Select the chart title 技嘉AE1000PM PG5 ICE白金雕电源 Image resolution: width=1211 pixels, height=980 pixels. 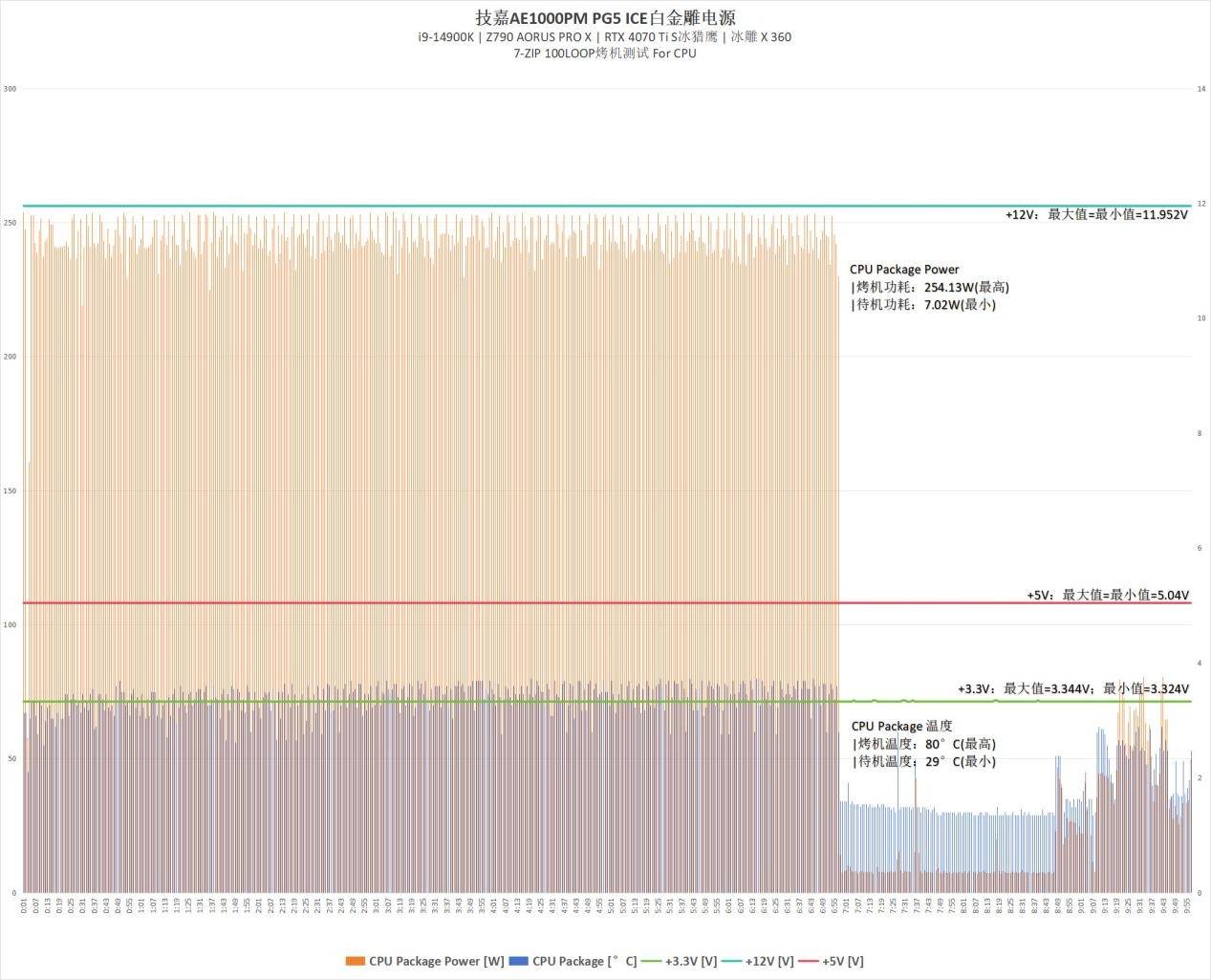pyautogui.click(x=605, y=18)
